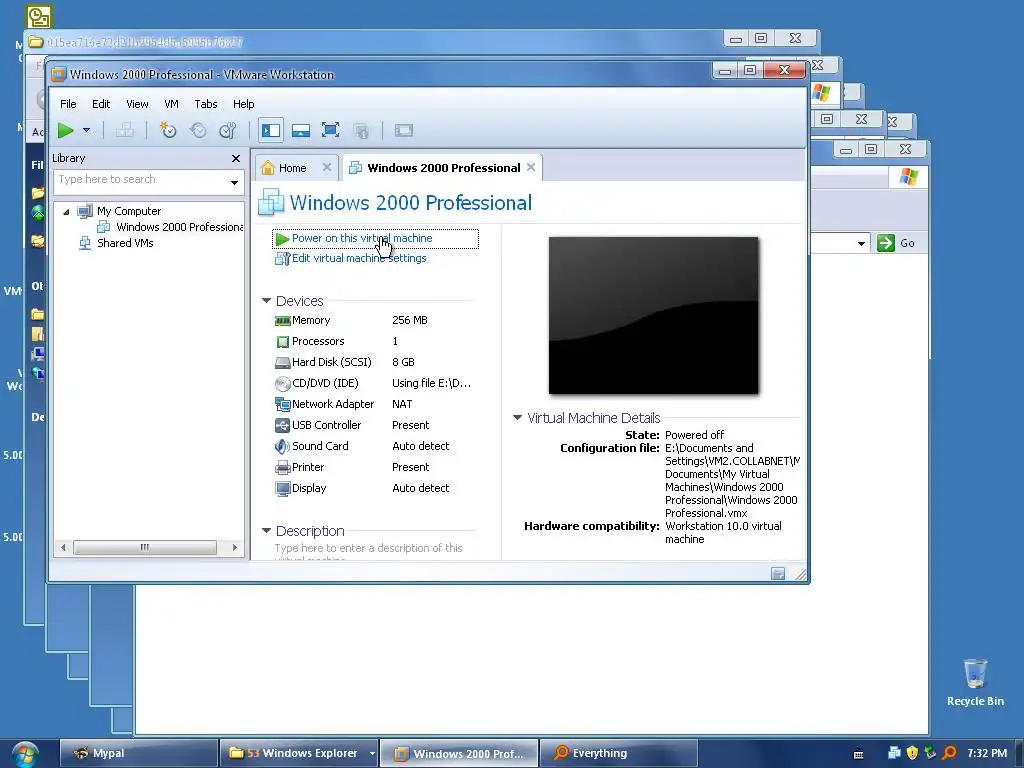Screen dimensions: 1024x768
Task: Open the Edit menu
Action: [x=101, y=104]
